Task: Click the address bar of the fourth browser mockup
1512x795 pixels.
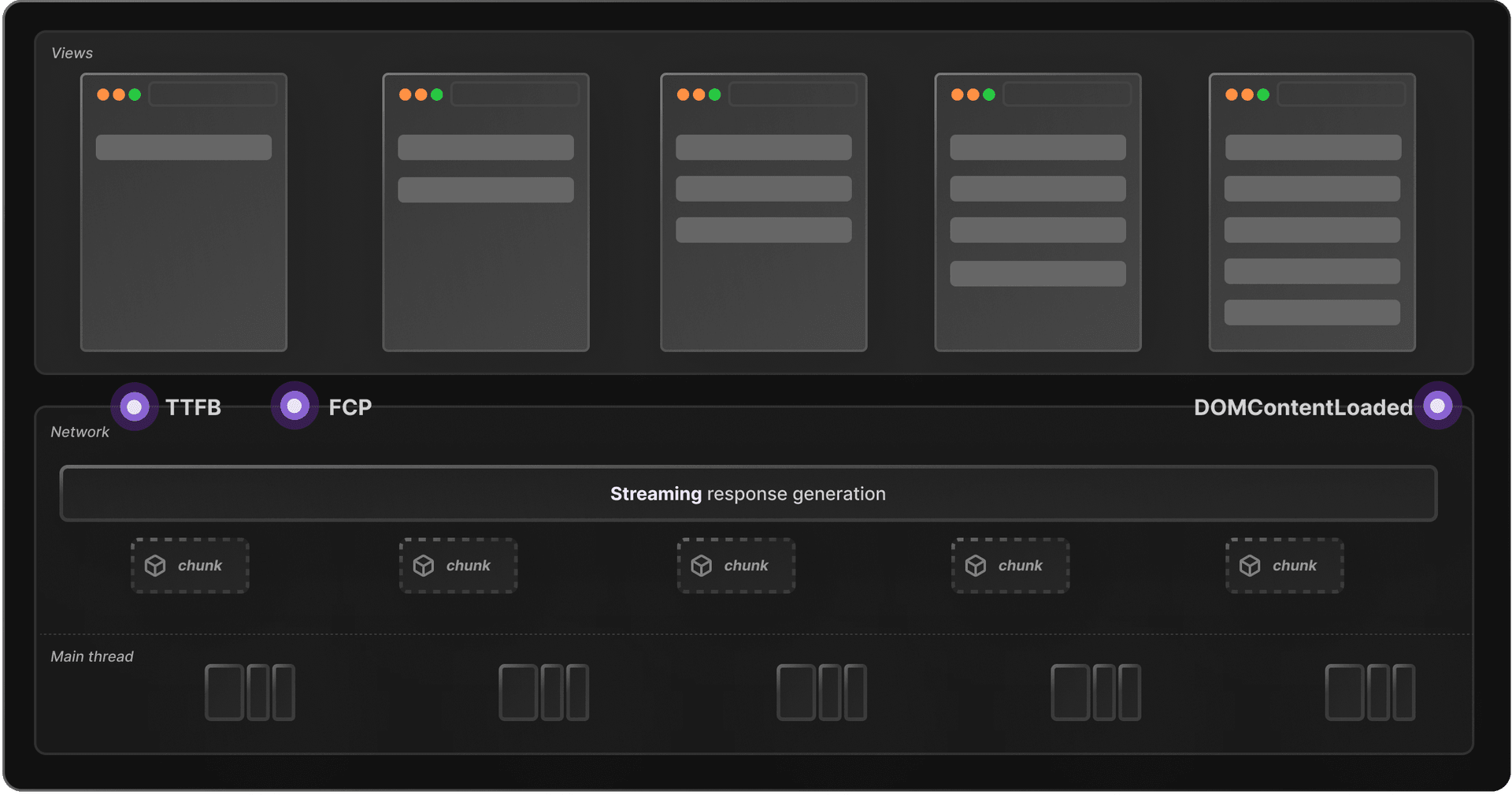Action: (1067, 93)
